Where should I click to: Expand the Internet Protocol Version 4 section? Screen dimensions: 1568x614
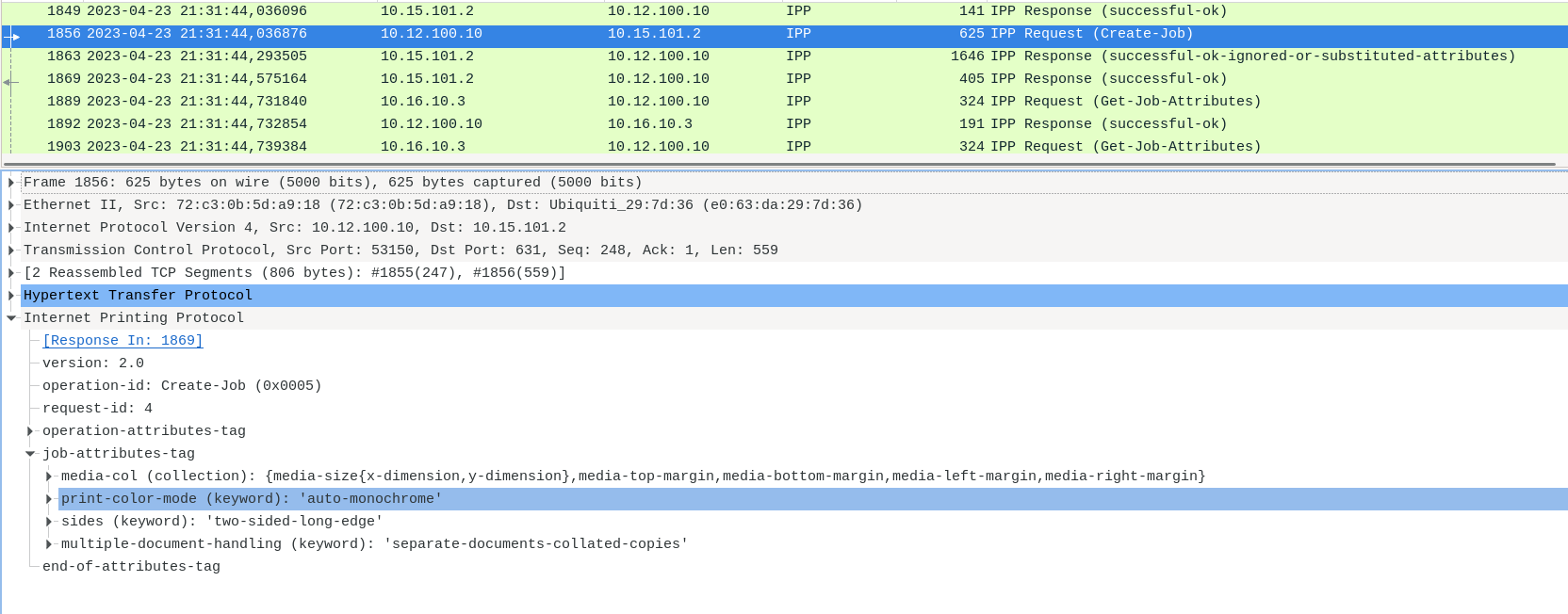pos(10,227)
